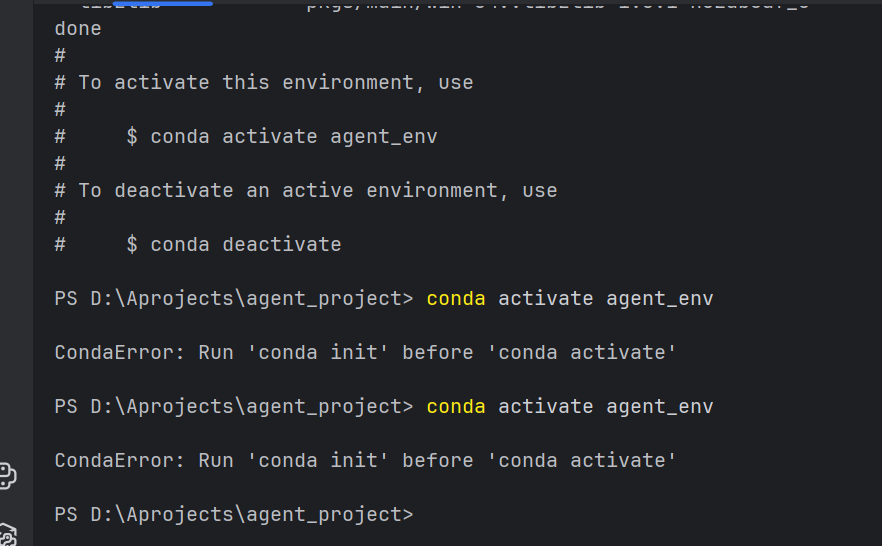This screenshot has width=882, height=546.
Task: Open the Python Packages tool window icon
Action: click(x=7, y=535)
